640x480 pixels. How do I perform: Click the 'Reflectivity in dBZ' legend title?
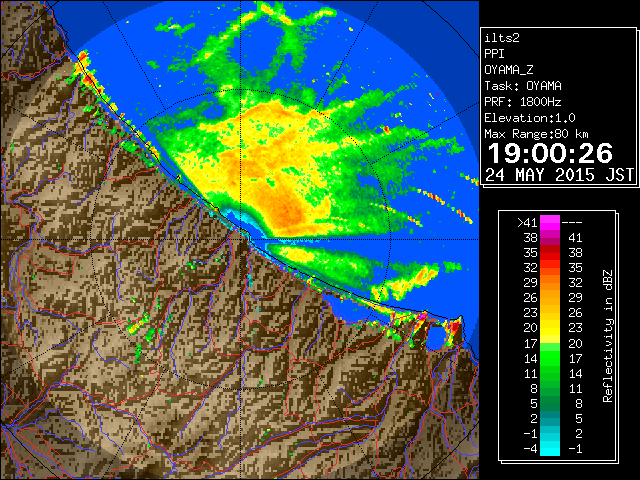pos(607,336)
